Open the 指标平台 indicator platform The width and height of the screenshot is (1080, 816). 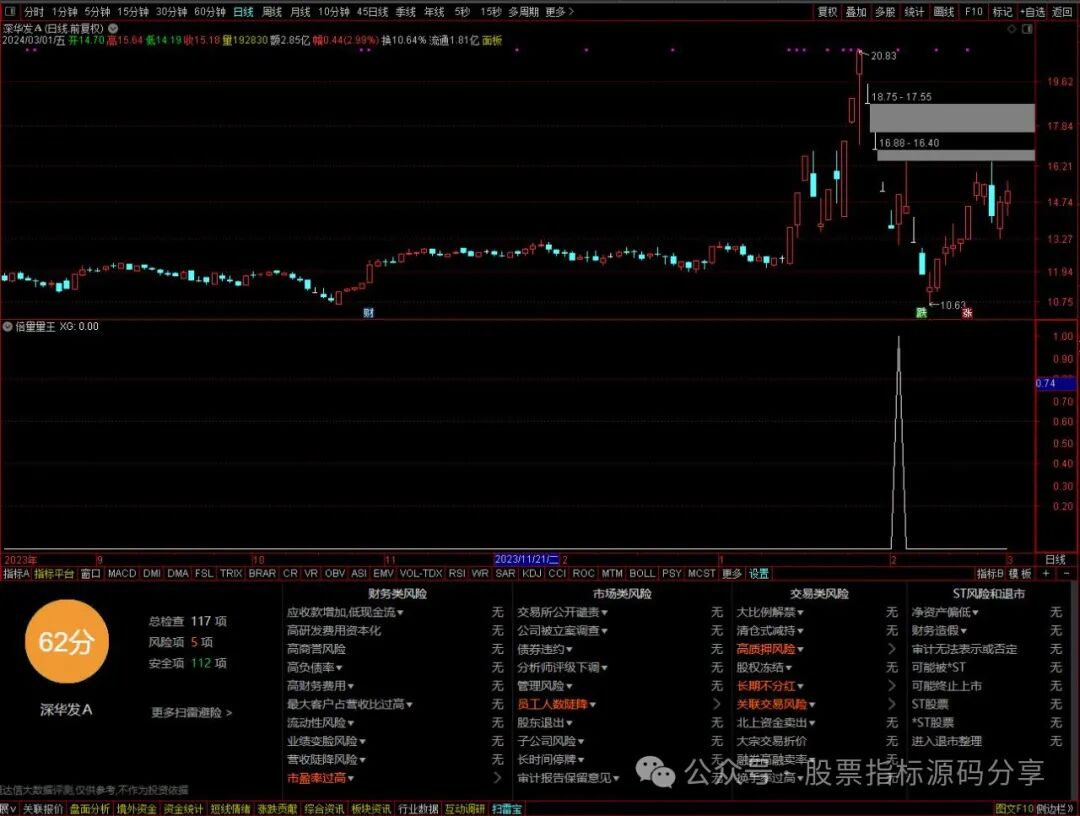coord(54,573)
